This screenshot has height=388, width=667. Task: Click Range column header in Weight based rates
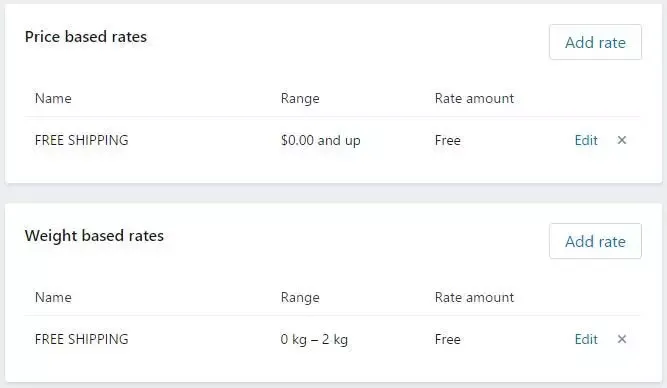pyautogui.click(x=300, y=298)
